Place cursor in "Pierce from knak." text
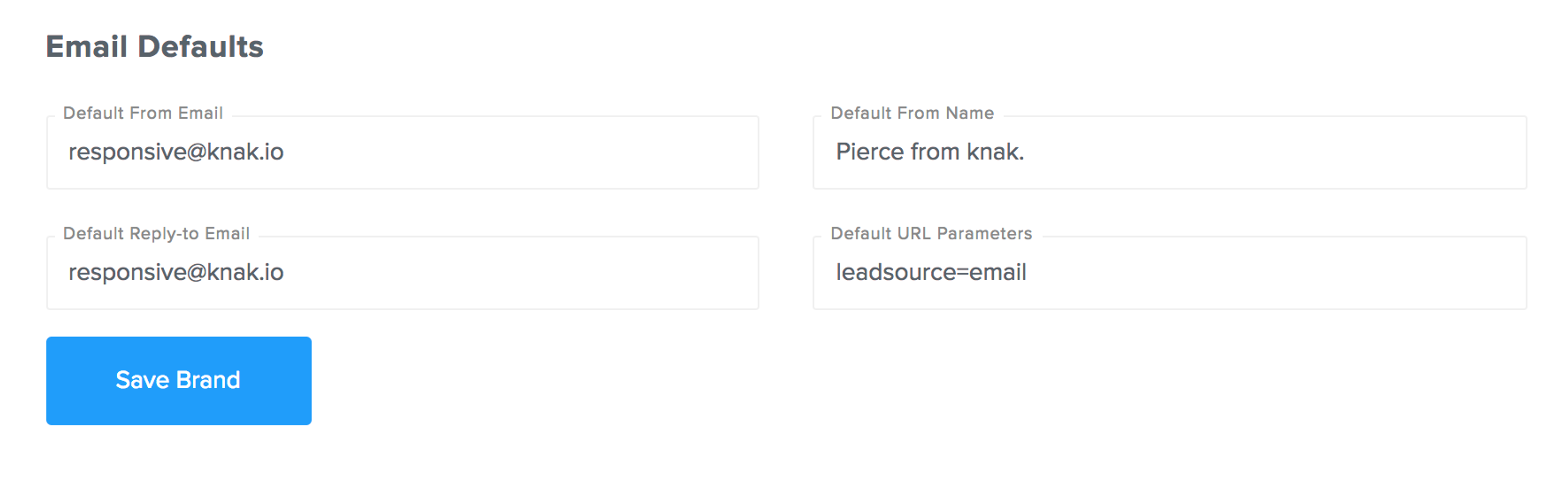This screenshot has width=1568, height=494. pyautogui.click(x=930, y=152)
